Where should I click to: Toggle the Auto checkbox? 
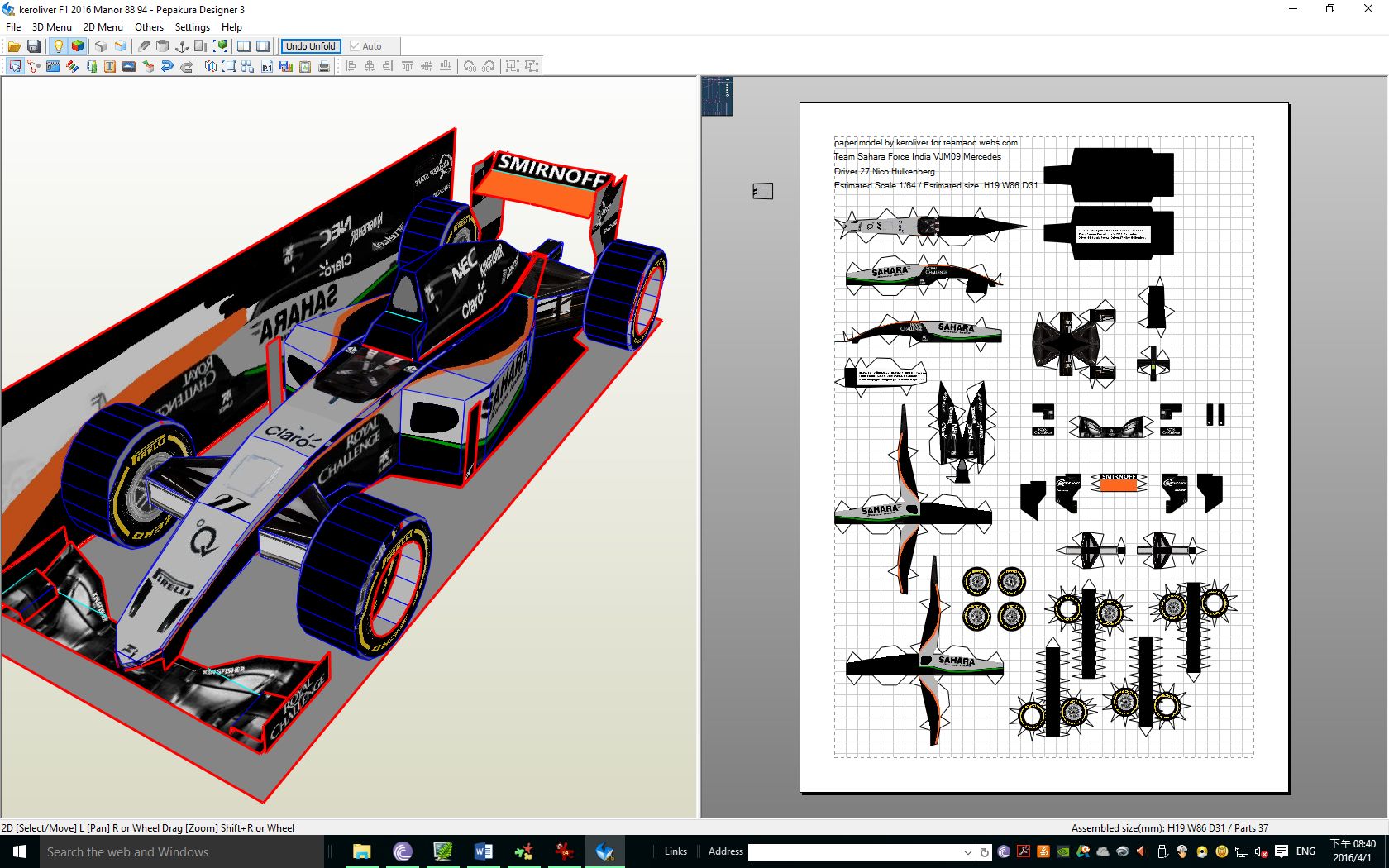pyautogui.click(x=356, y=46)
